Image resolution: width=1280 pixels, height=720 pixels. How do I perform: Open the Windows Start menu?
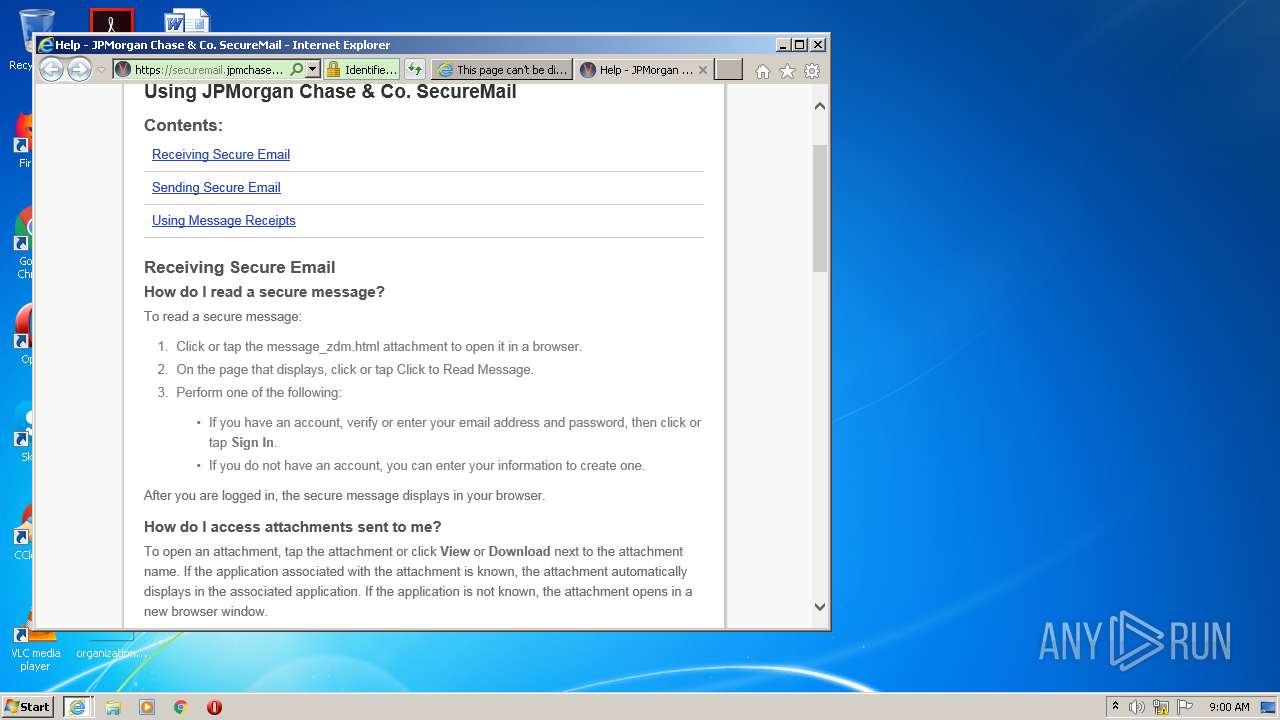[28, 707]
